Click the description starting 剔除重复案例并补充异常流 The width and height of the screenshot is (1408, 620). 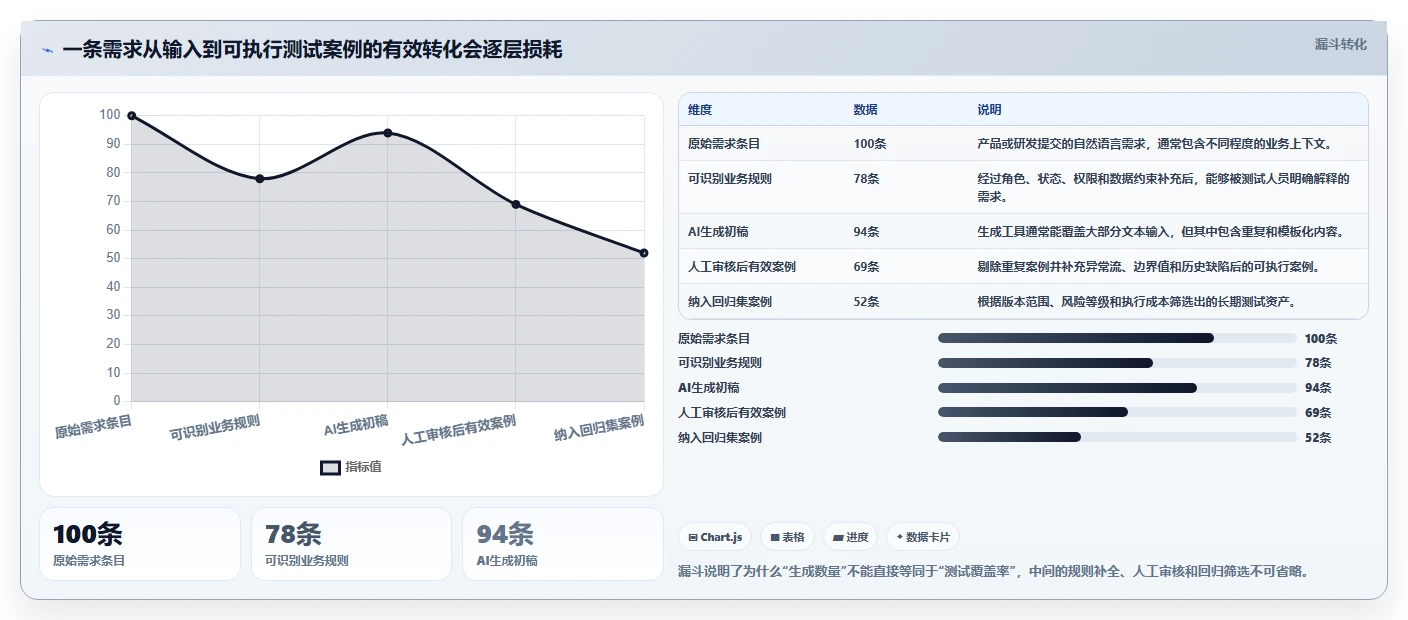1149,267
